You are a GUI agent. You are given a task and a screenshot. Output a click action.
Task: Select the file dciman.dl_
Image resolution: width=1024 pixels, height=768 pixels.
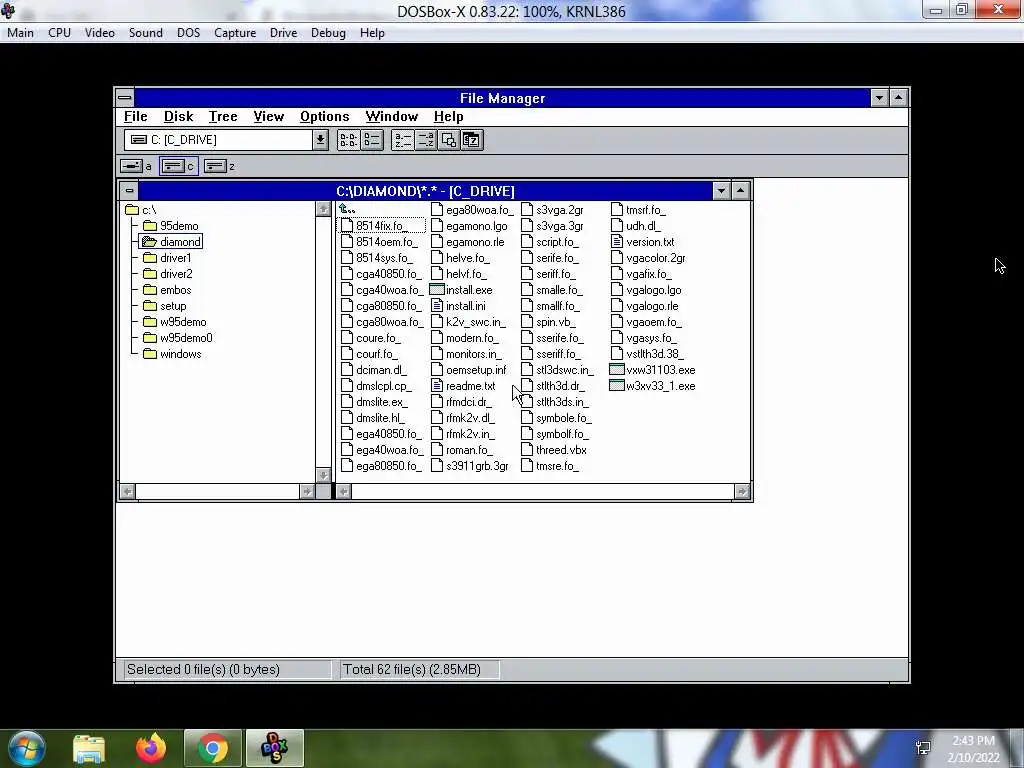(x=374, y=370)
